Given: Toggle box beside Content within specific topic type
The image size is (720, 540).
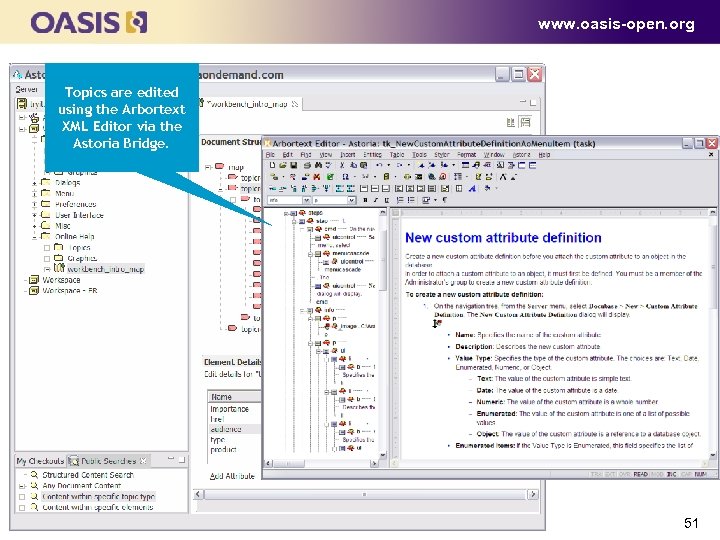Looking at the screenshot, I should pos(22,497).
